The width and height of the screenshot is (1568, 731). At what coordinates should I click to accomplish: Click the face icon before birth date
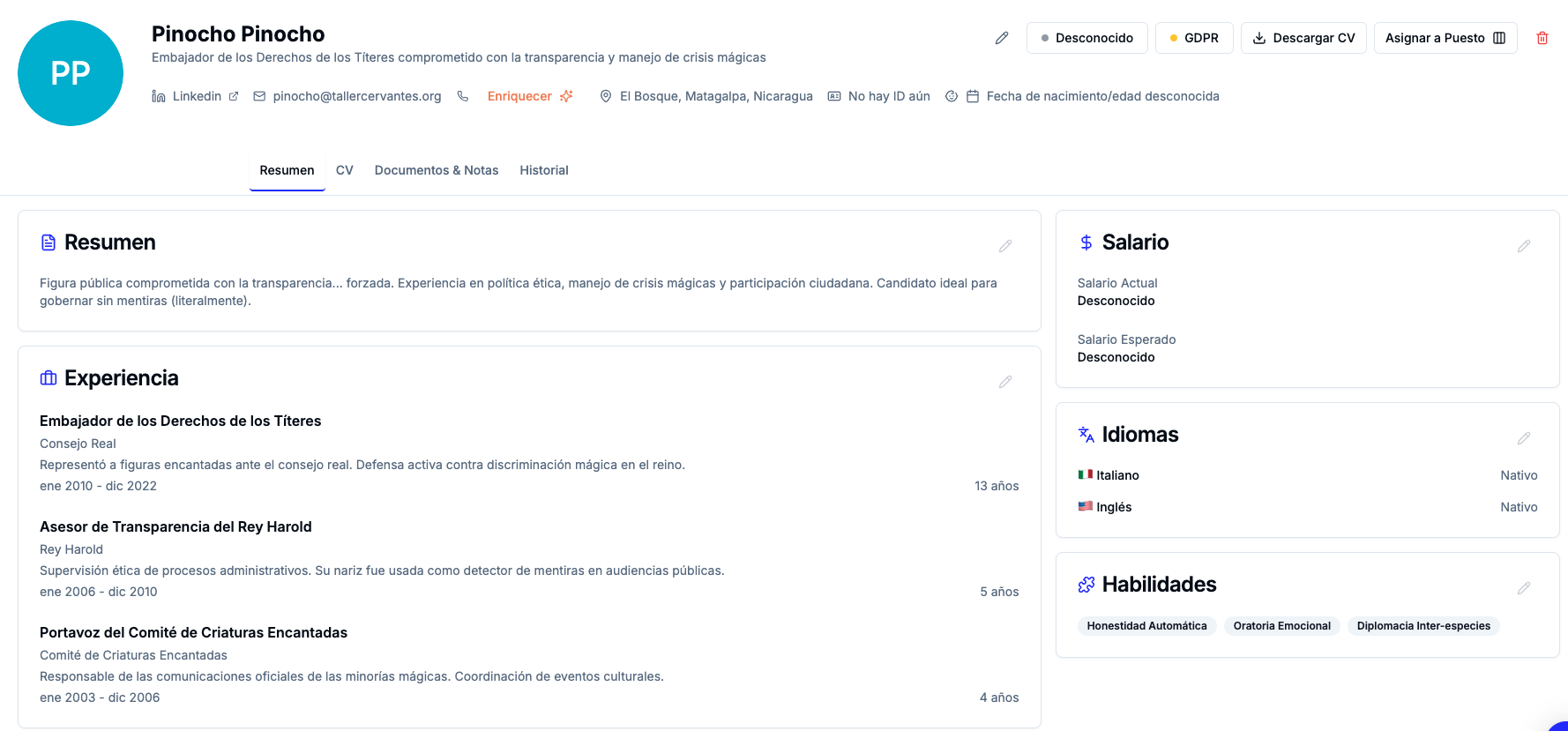pos(952,96)
